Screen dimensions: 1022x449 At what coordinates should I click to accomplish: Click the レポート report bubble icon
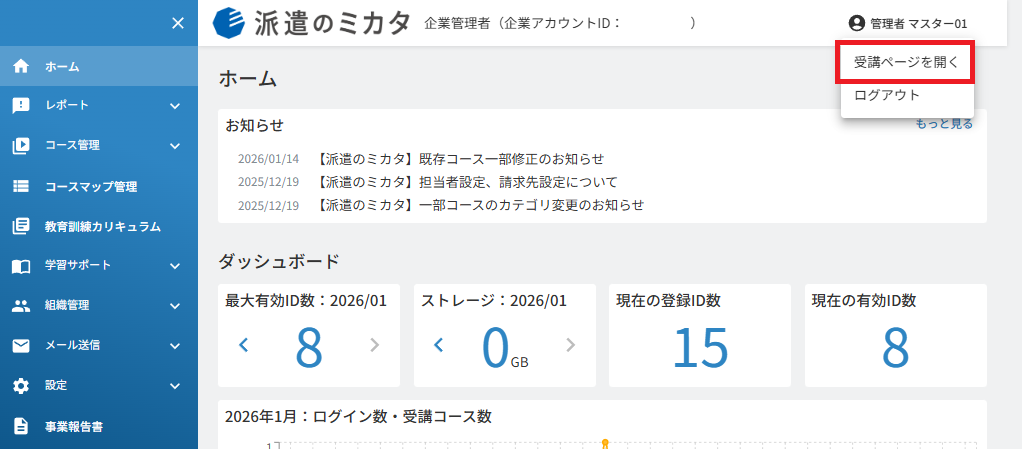pyautogui.click(x=21, y=106)
